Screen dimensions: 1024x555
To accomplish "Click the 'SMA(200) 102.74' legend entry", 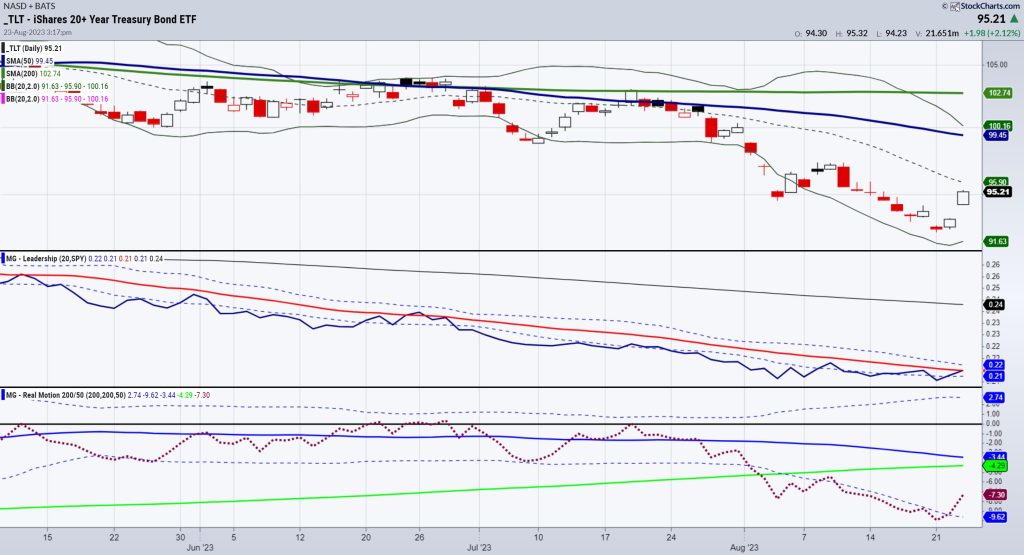I will click(x=33, y=74).
